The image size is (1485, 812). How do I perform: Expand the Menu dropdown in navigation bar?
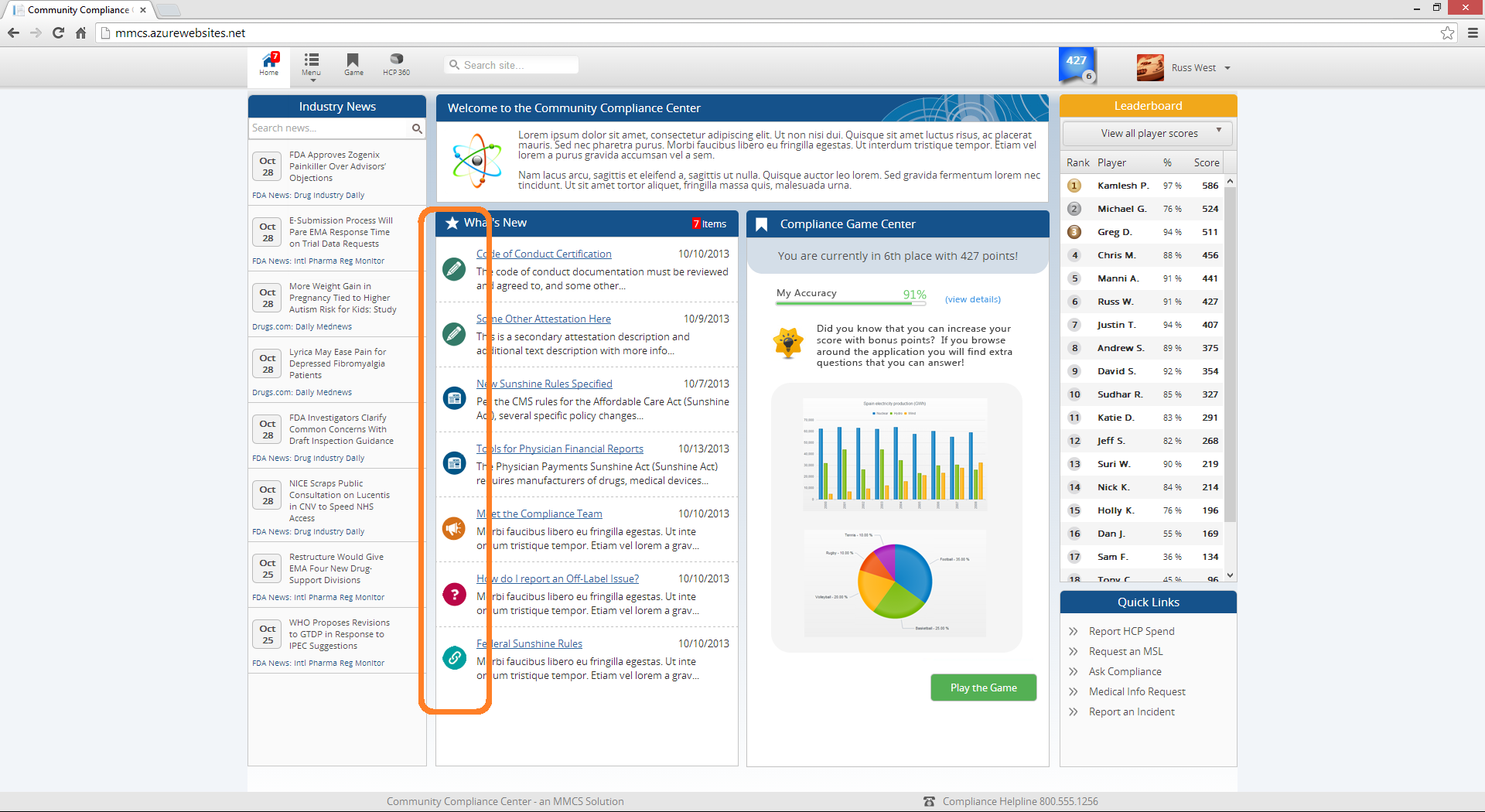tap(311, 65)
